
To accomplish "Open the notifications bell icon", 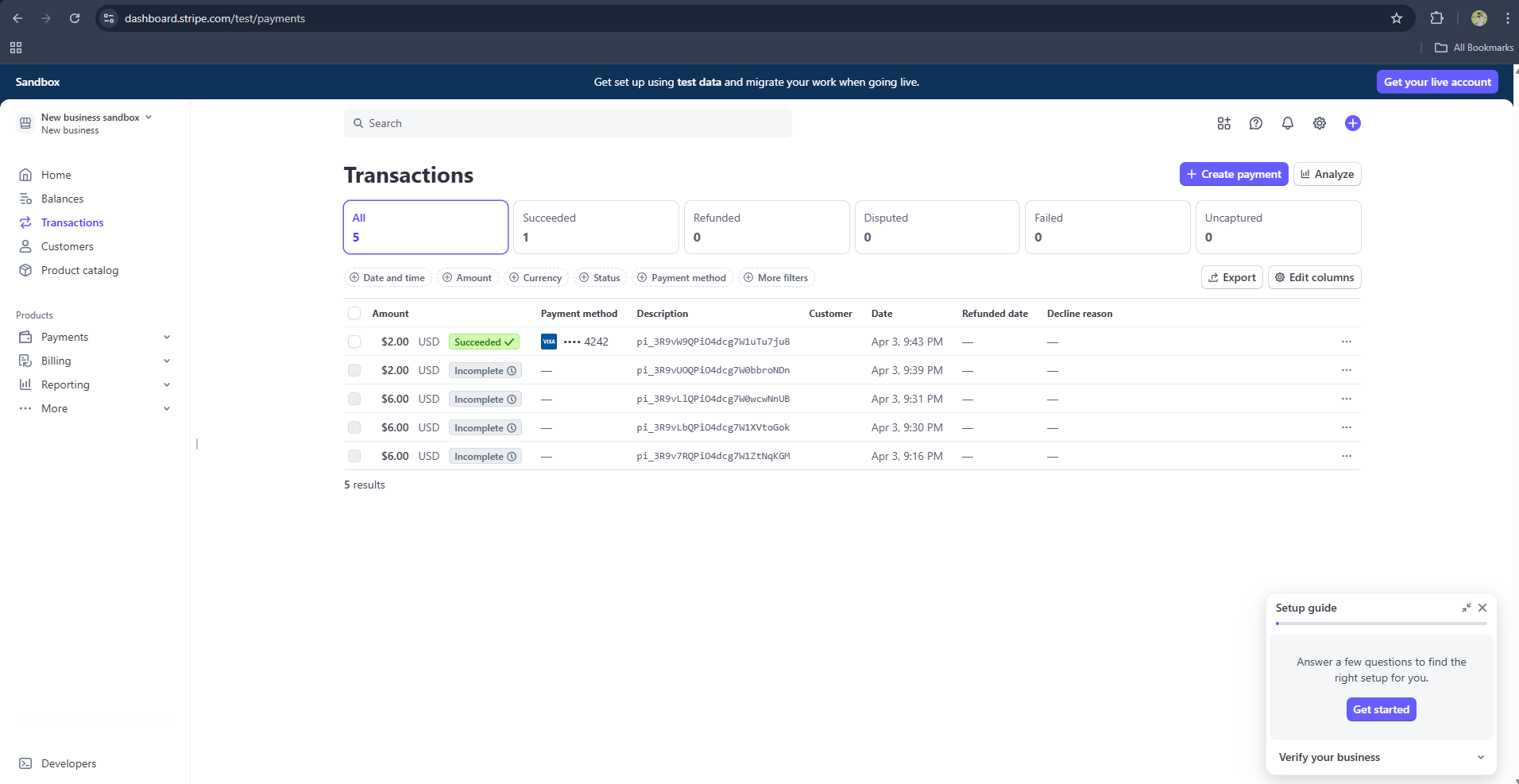I will click(1287, 123).
